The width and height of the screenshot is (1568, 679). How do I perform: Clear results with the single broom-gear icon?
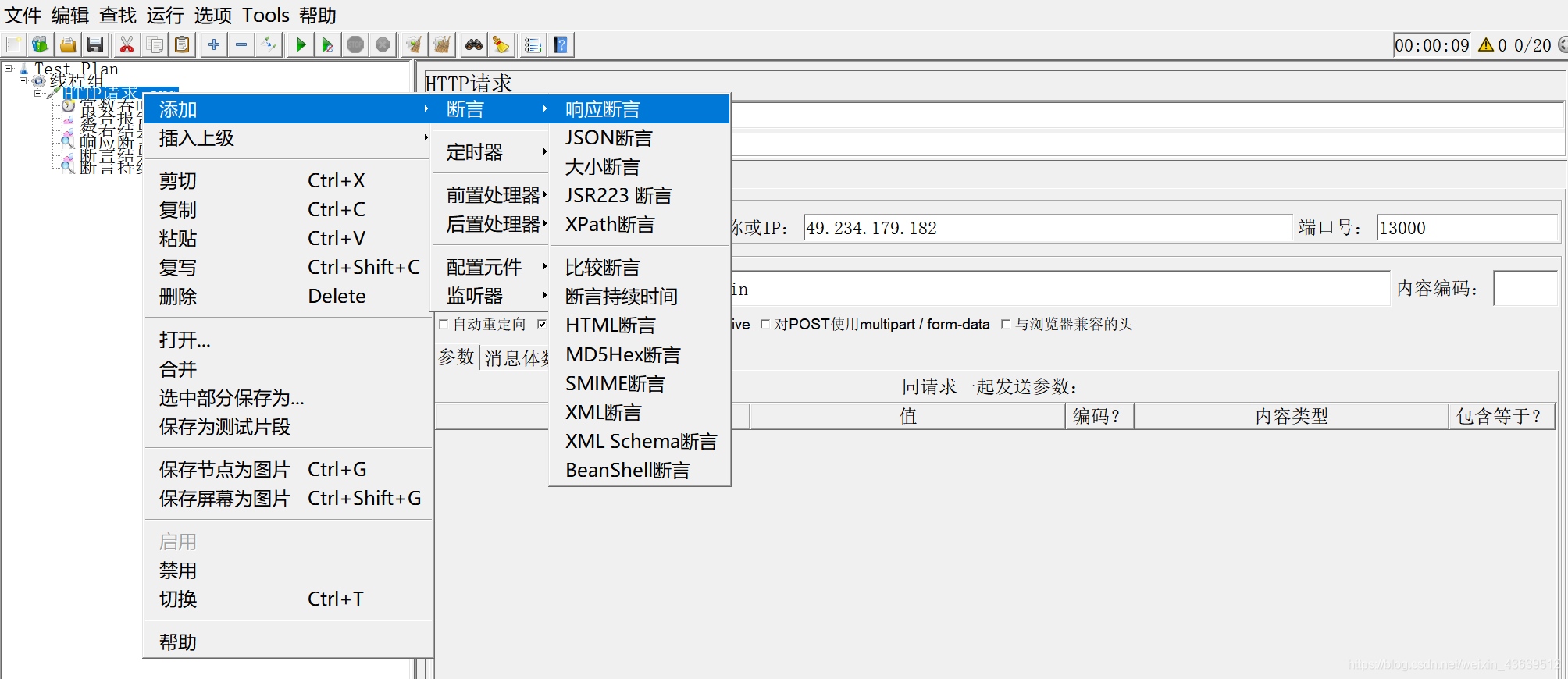pos(414,44)
